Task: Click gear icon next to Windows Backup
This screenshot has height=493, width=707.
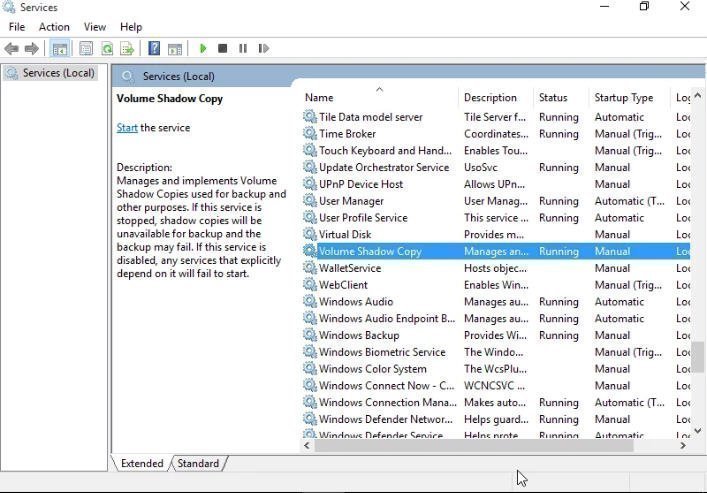Action: 310,335
